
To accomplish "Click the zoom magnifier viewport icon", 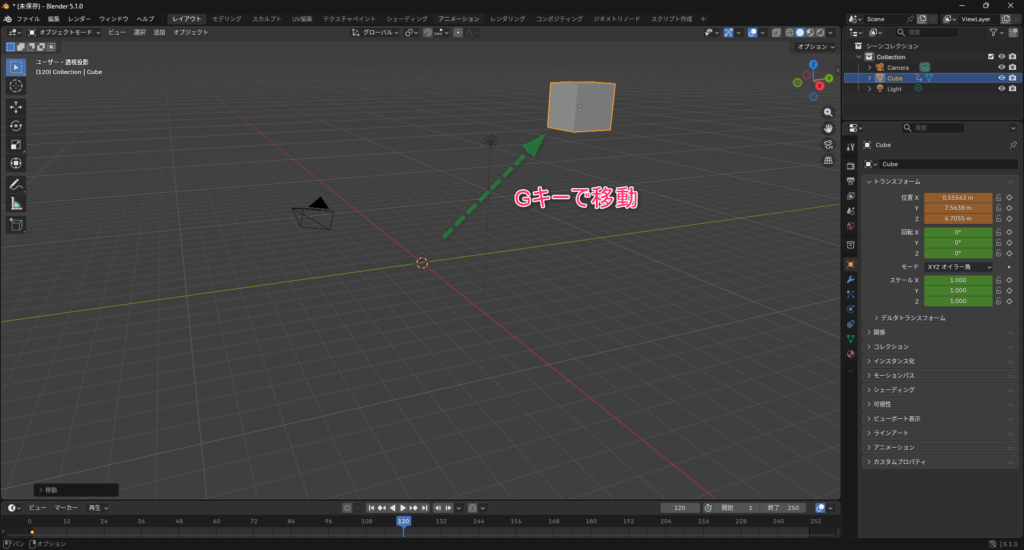I will tap(828, 112).
